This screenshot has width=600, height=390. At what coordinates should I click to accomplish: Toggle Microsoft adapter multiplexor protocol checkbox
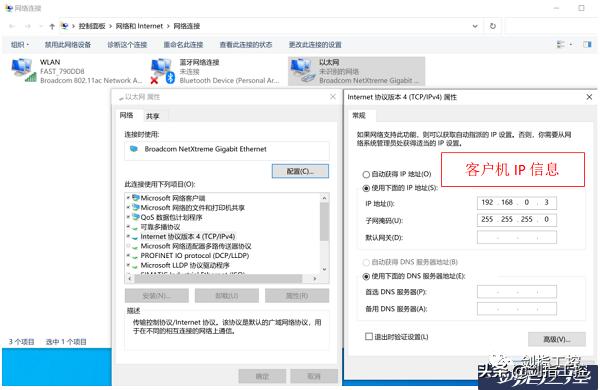click(x=128, y=246)
